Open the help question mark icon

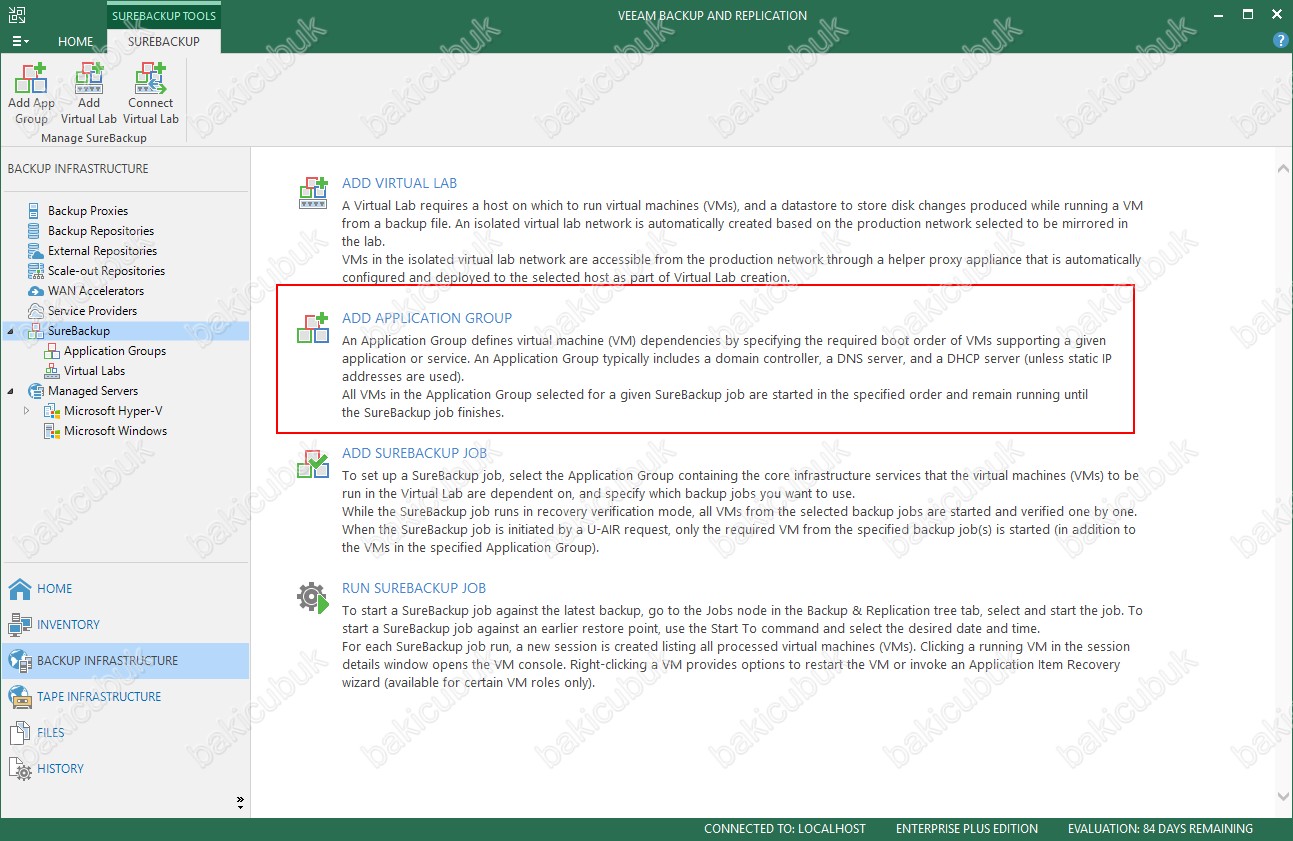(x=1280, y=41)
